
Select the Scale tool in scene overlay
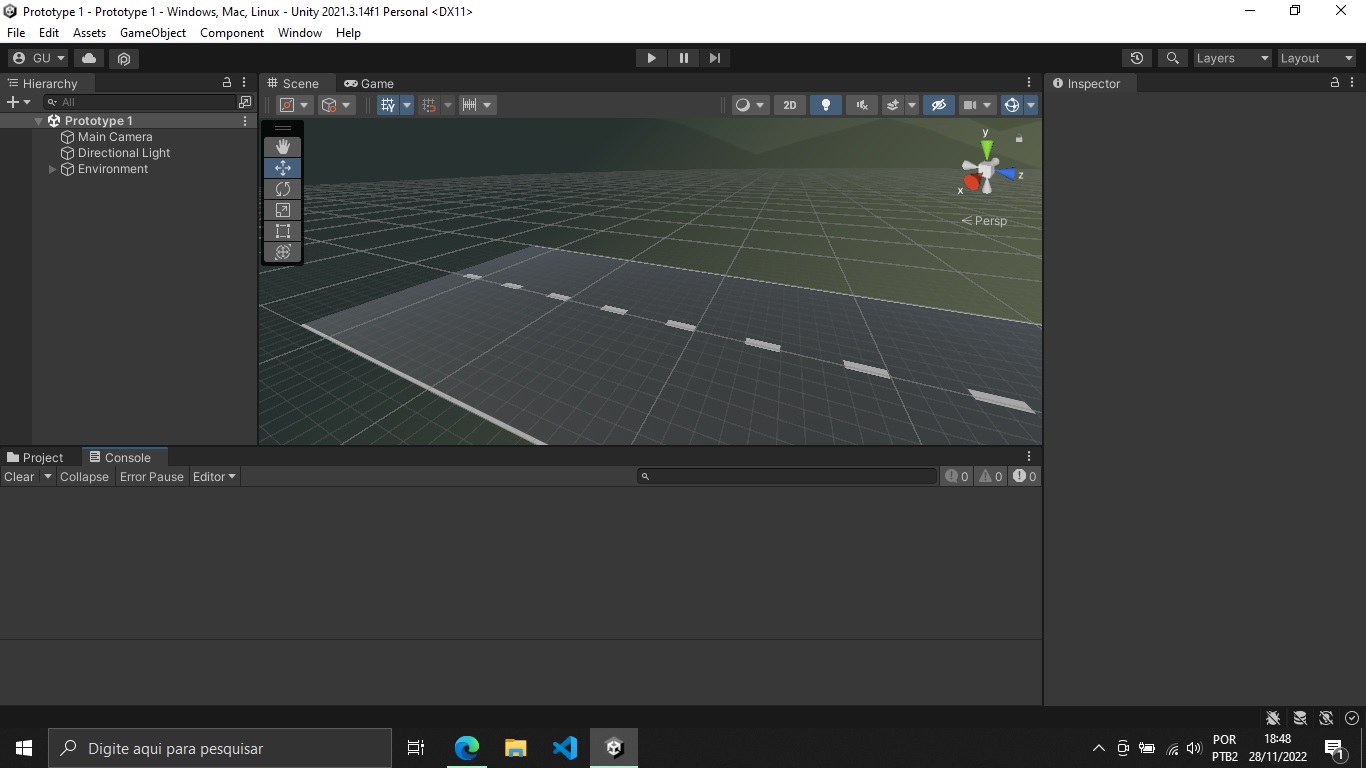pyautogui.click(x=283, y=210)
